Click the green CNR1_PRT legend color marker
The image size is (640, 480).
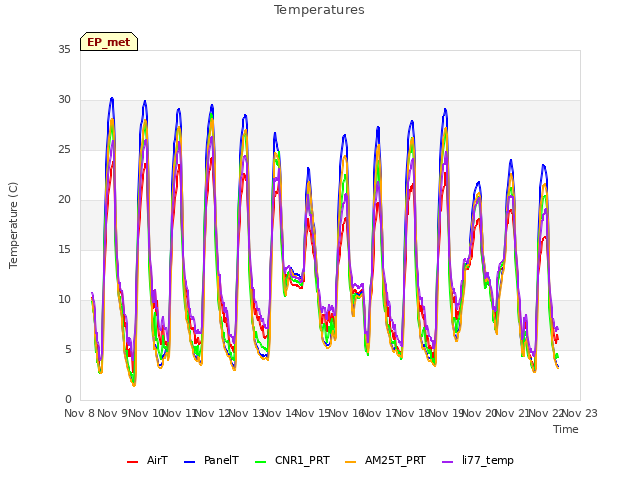click(260, 462)
